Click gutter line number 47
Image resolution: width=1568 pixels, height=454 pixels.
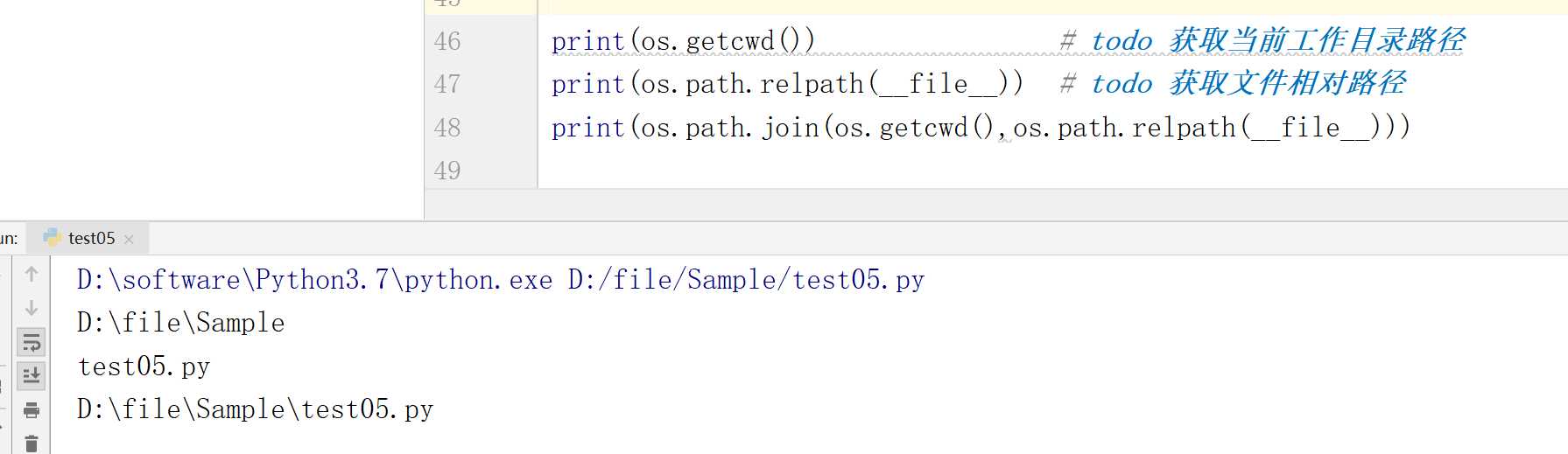click(x=446, y=84)
